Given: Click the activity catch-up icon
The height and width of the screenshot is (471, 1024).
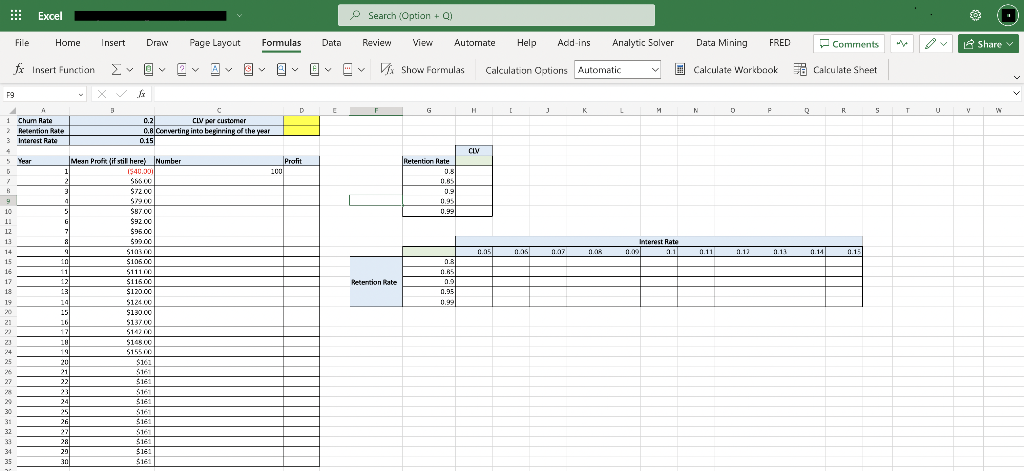Looking at the screenshot, I should click(x=902, y=44).
